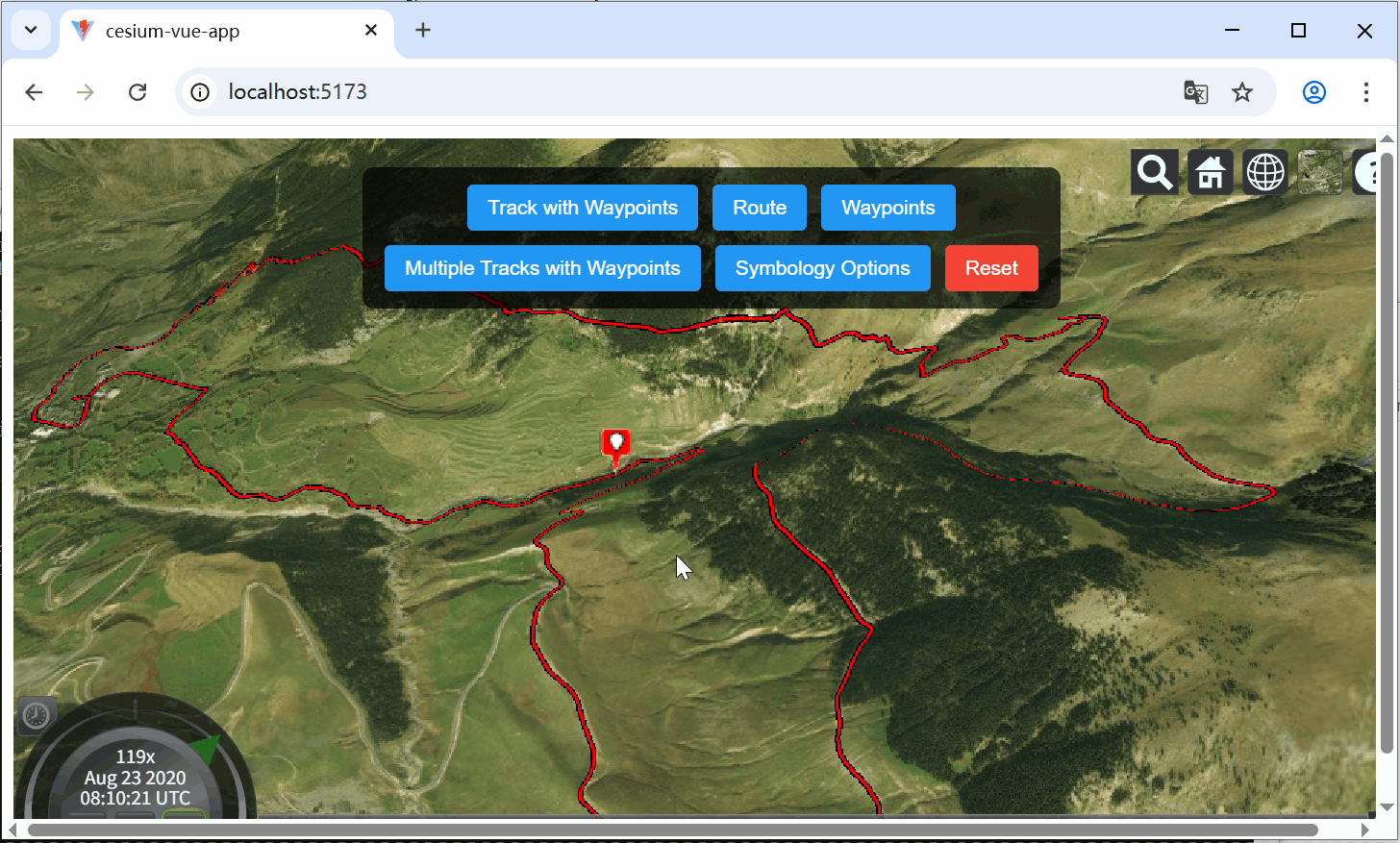Click the browser Forward arrow
This screenshot has width=1400, height=843.
(x=86, y=92)
